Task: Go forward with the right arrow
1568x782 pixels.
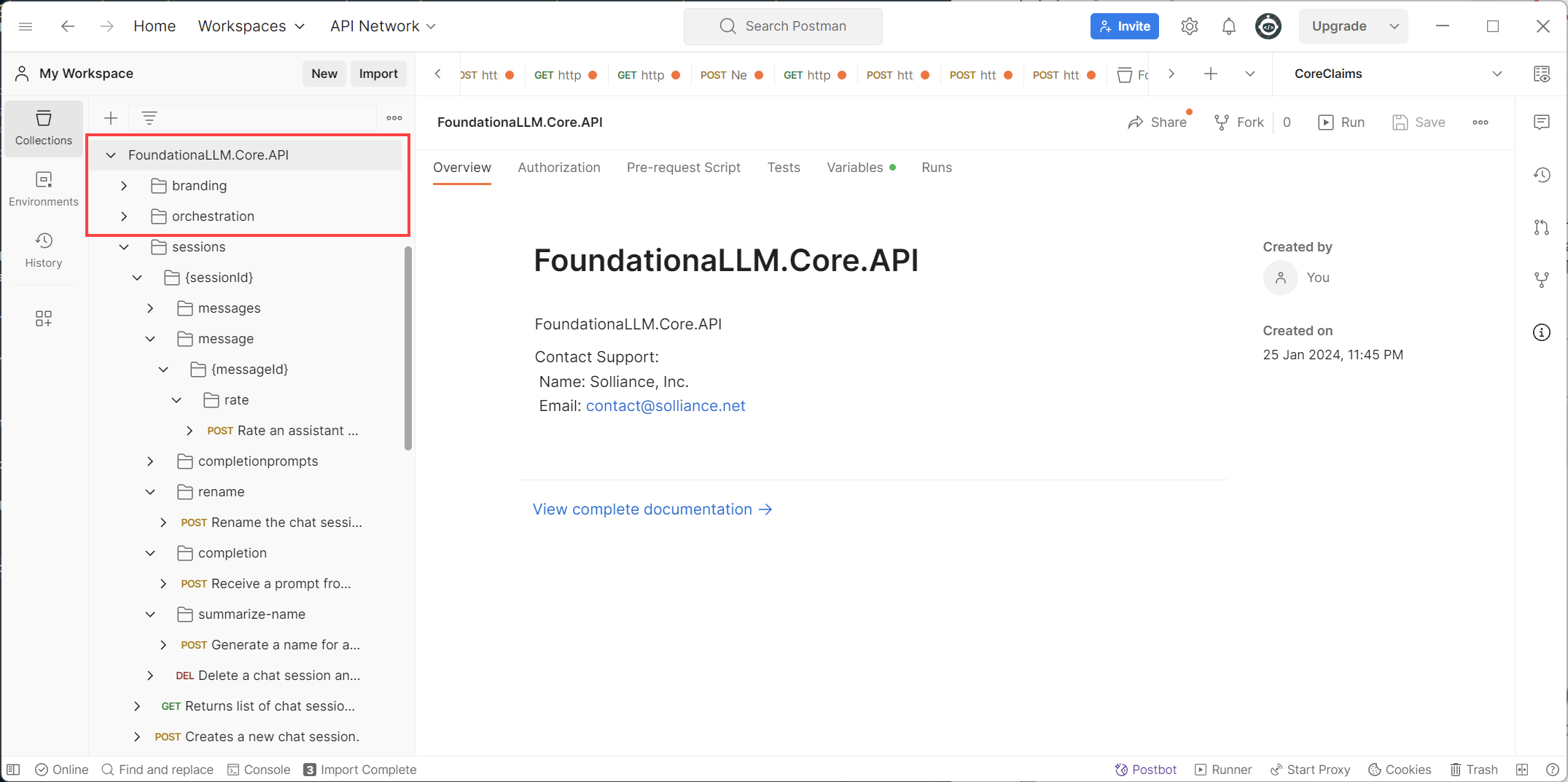Action: 107,26
